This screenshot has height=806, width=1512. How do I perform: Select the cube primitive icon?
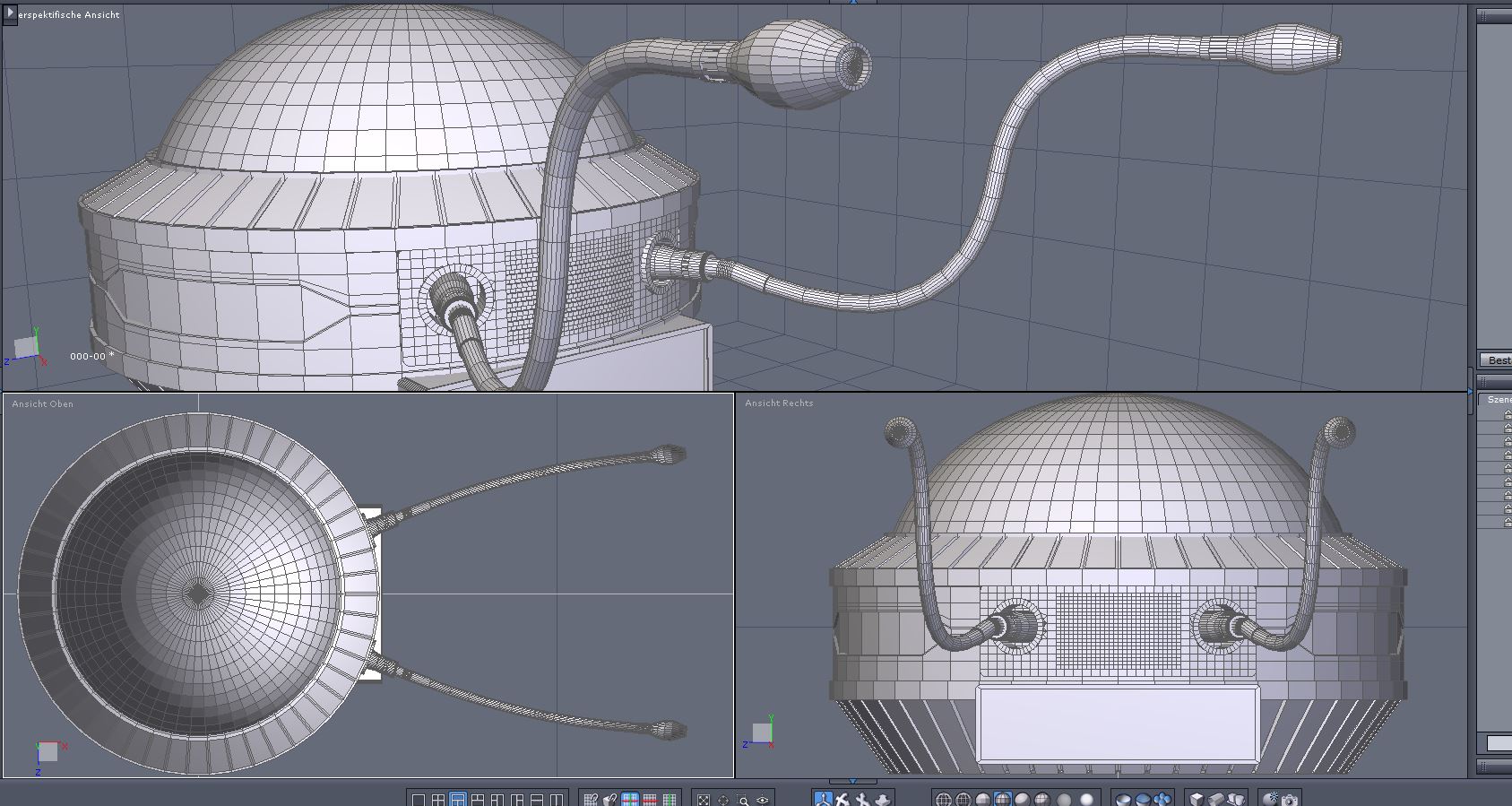(1197, 799)
